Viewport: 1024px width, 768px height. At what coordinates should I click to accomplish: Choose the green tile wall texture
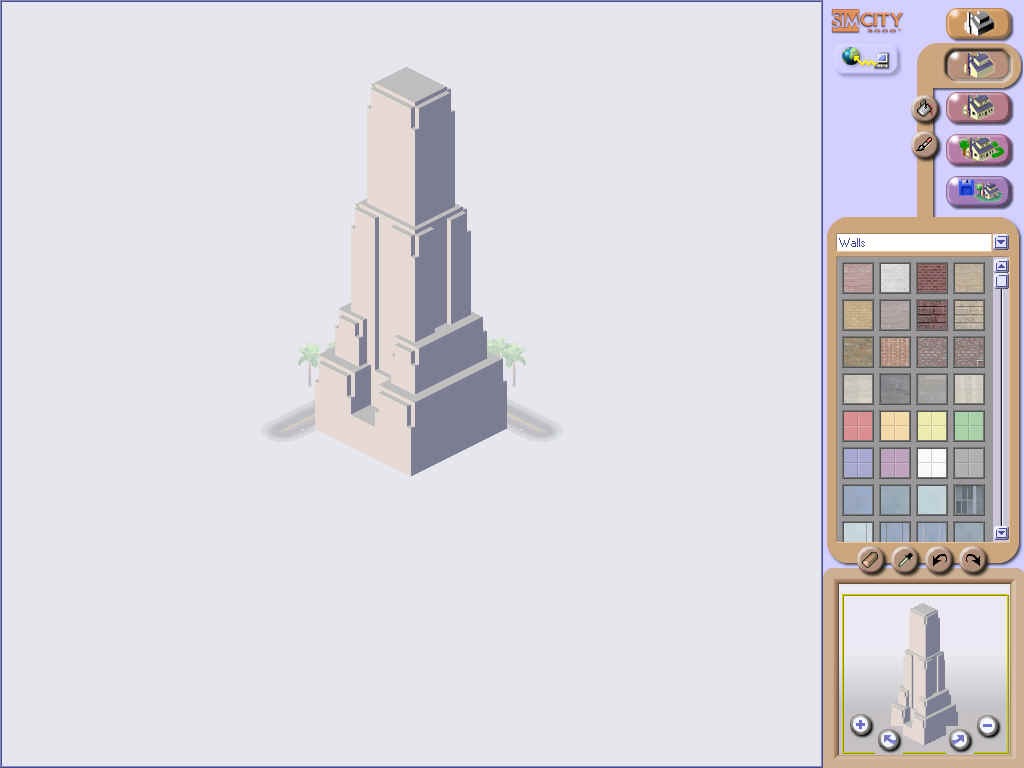click(968, 426)
